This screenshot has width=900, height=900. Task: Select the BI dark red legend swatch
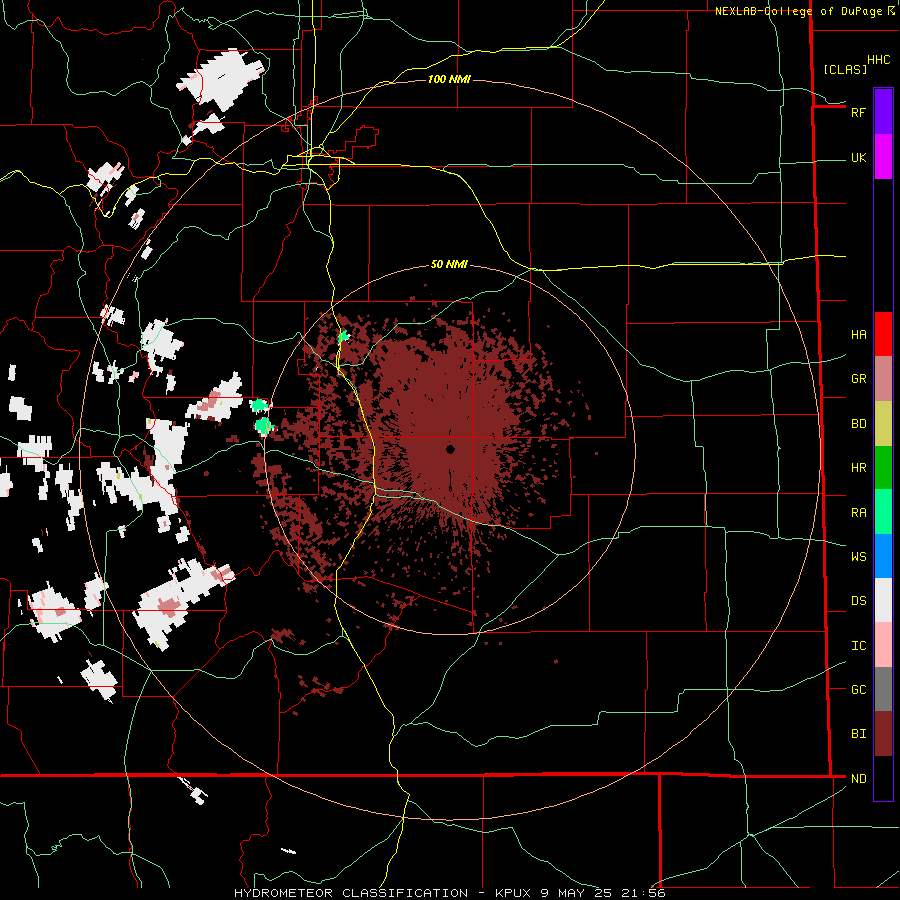click(883, 734)
